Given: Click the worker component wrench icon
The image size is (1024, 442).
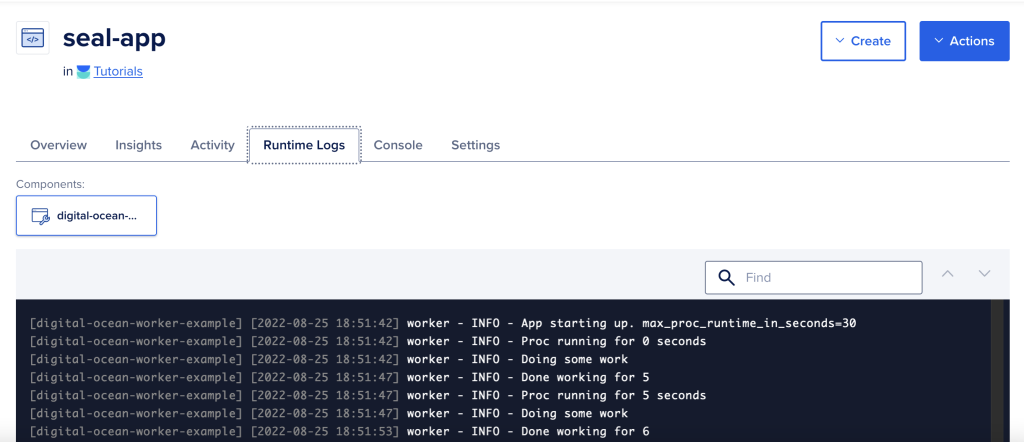Looking at the screenshot, I should pyautogui.click(x=40, y=216).
